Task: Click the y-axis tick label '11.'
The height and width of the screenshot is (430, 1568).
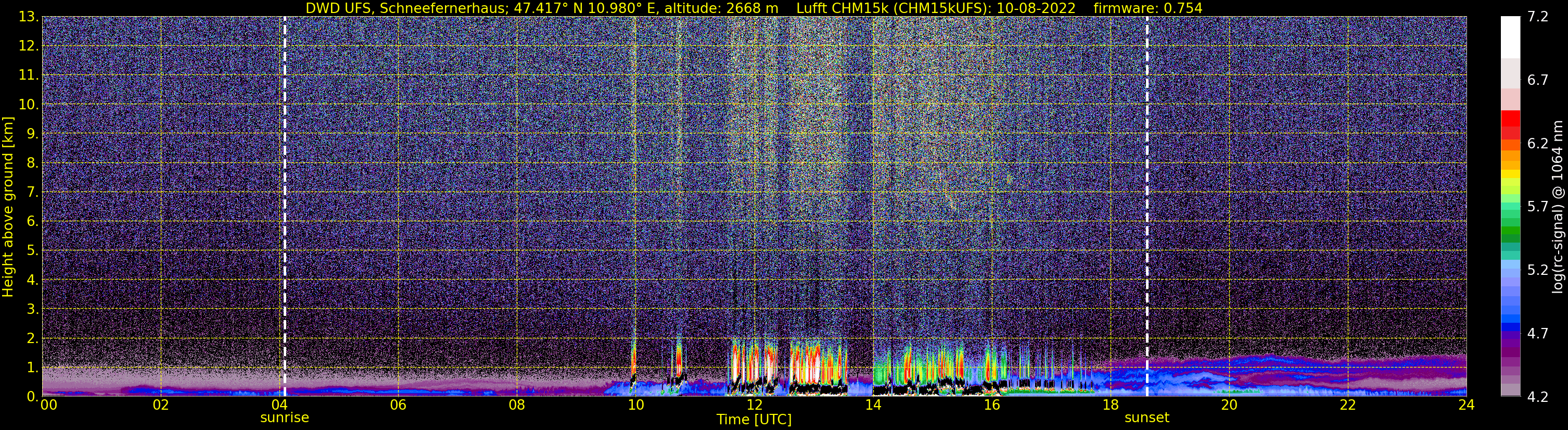Action: 29,75
